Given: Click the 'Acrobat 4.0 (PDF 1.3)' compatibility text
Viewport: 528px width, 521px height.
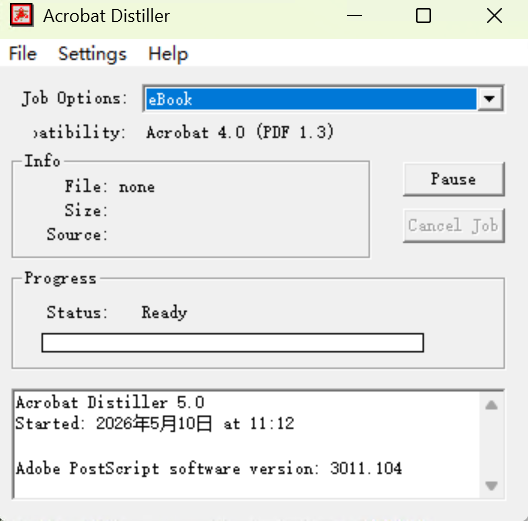Looking at the screenshot, I should pos(240,132).
